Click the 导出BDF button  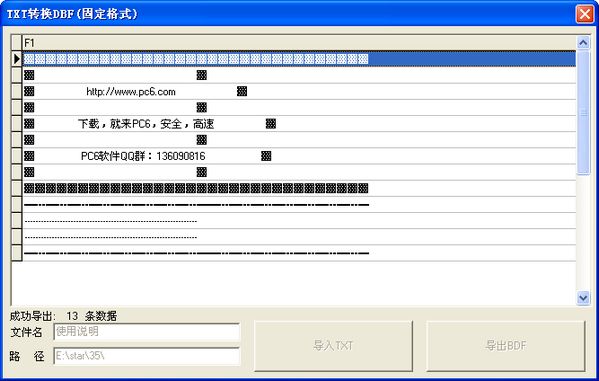[505, 346]
